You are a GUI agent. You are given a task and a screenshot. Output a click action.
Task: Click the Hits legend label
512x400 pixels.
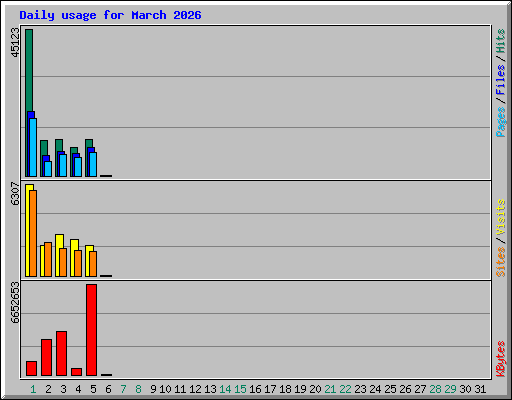(x=500, y=41)
